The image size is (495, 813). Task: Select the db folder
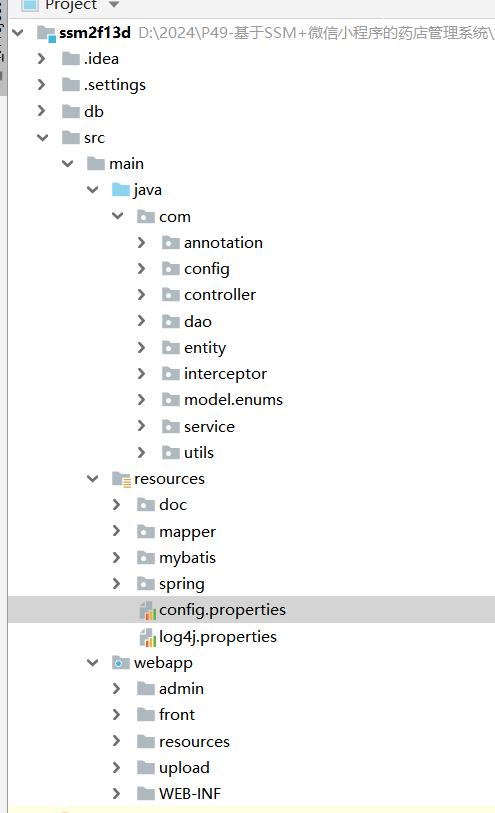coord(94,111)
